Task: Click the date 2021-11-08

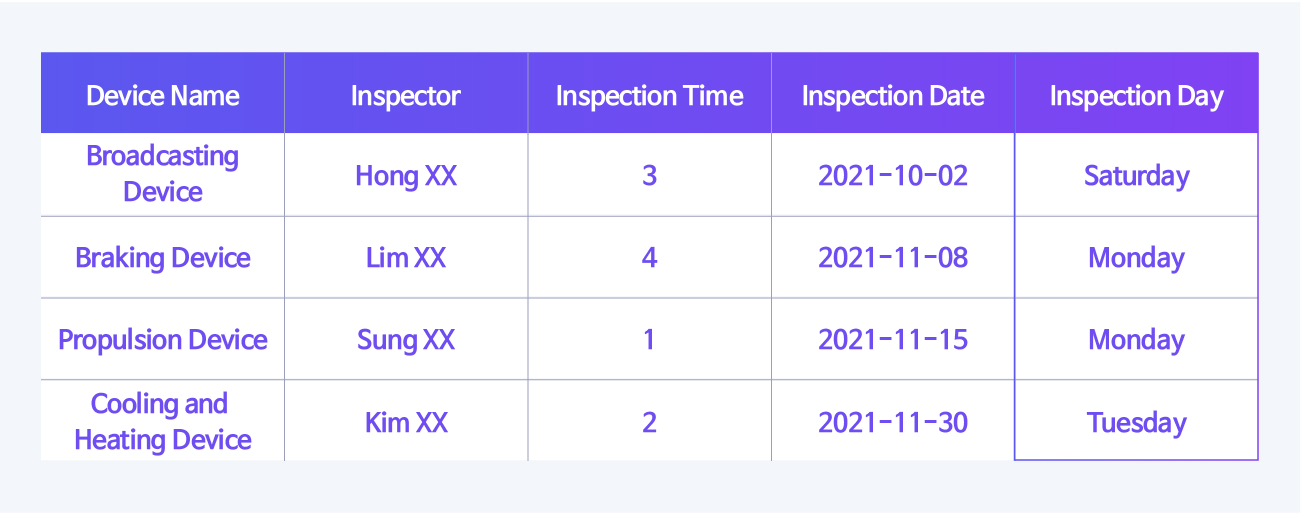Action: pyautogui.click(x=893, y=257)
